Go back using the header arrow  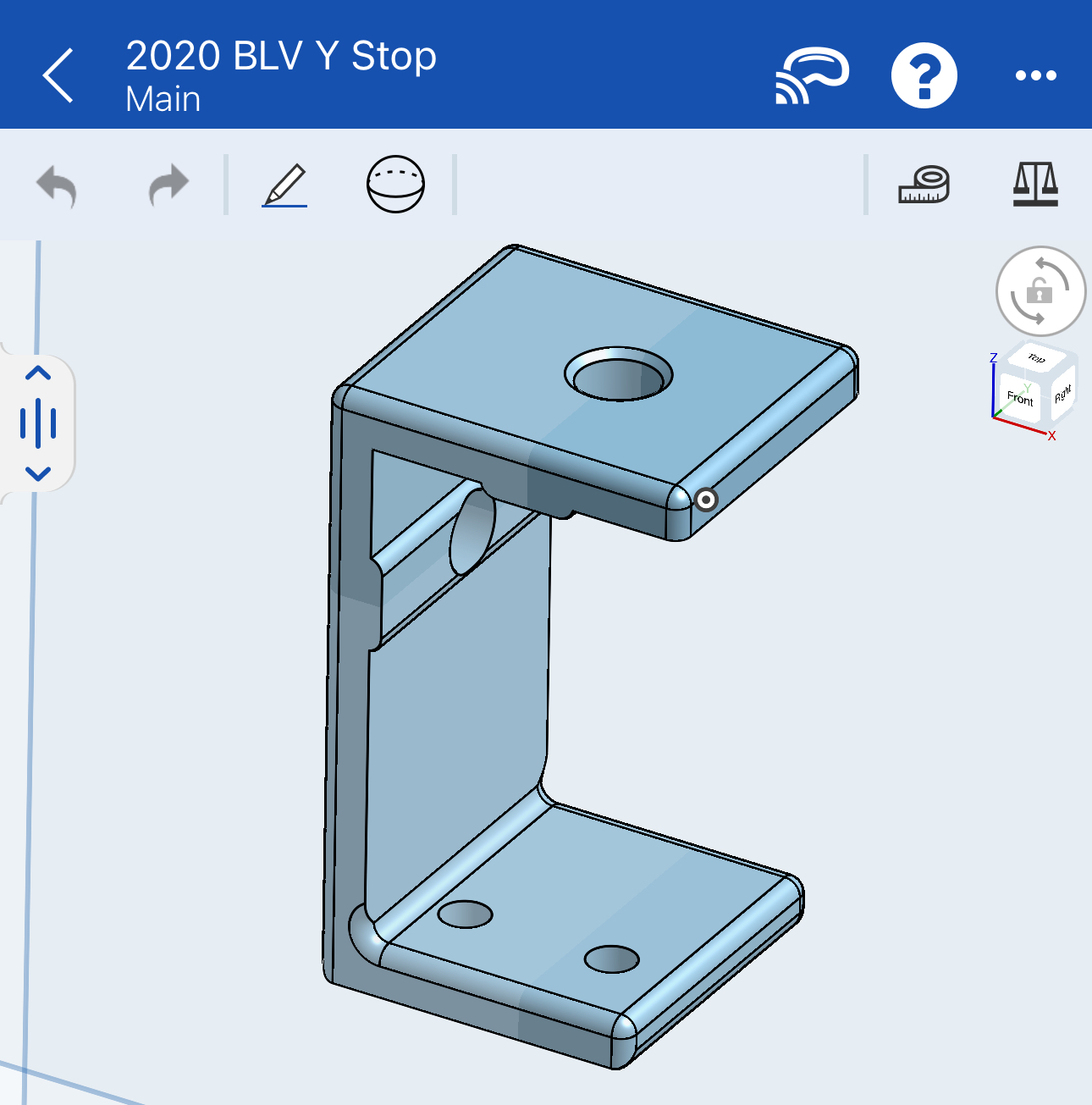point(58,75)
